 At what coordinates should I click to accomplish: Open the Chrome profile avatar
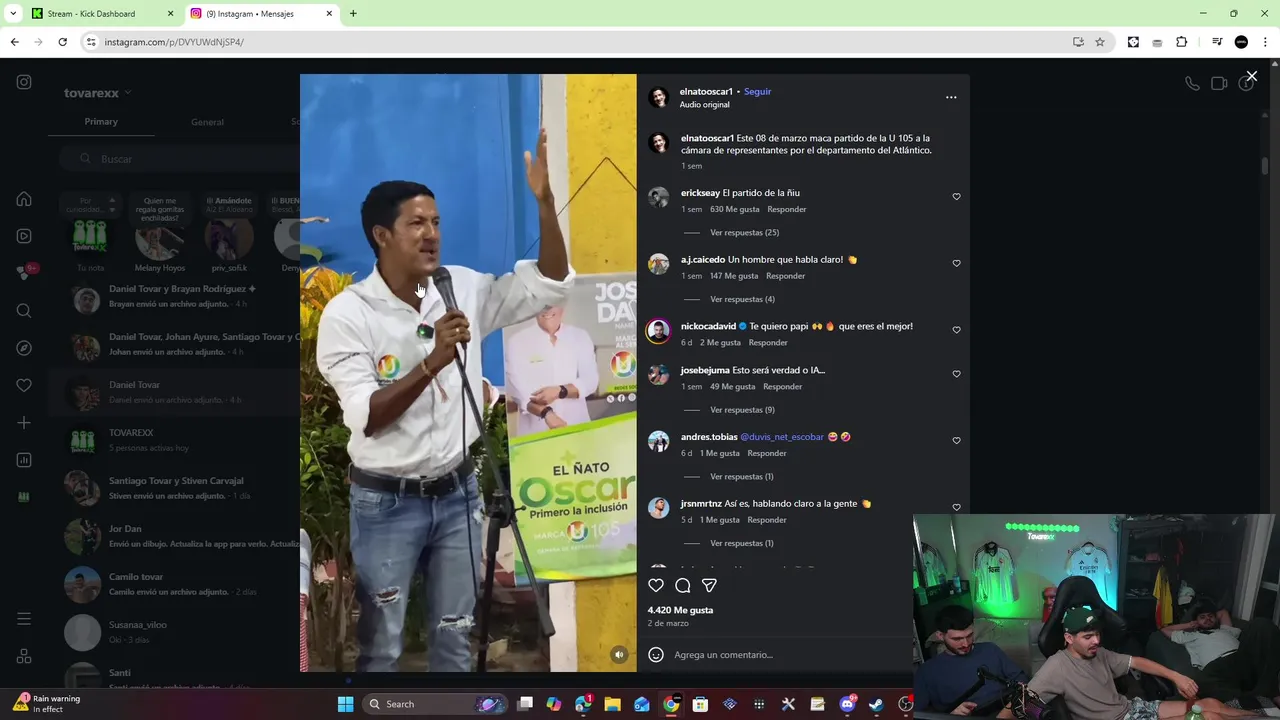pyautogui.click(x=1241, y=42)
